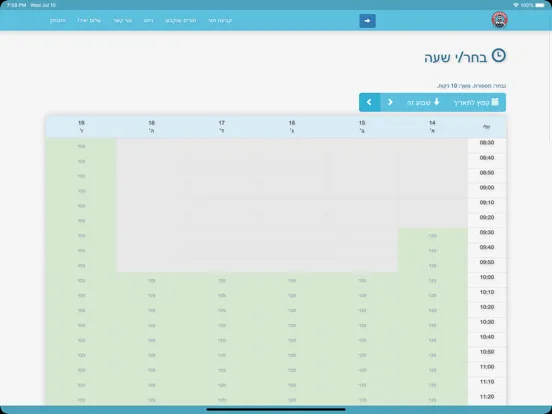Viewport: 552px width, 414px height.
Task: Open תורים שנקבעו in the navigation bar
Action: (x=181, y=20)
